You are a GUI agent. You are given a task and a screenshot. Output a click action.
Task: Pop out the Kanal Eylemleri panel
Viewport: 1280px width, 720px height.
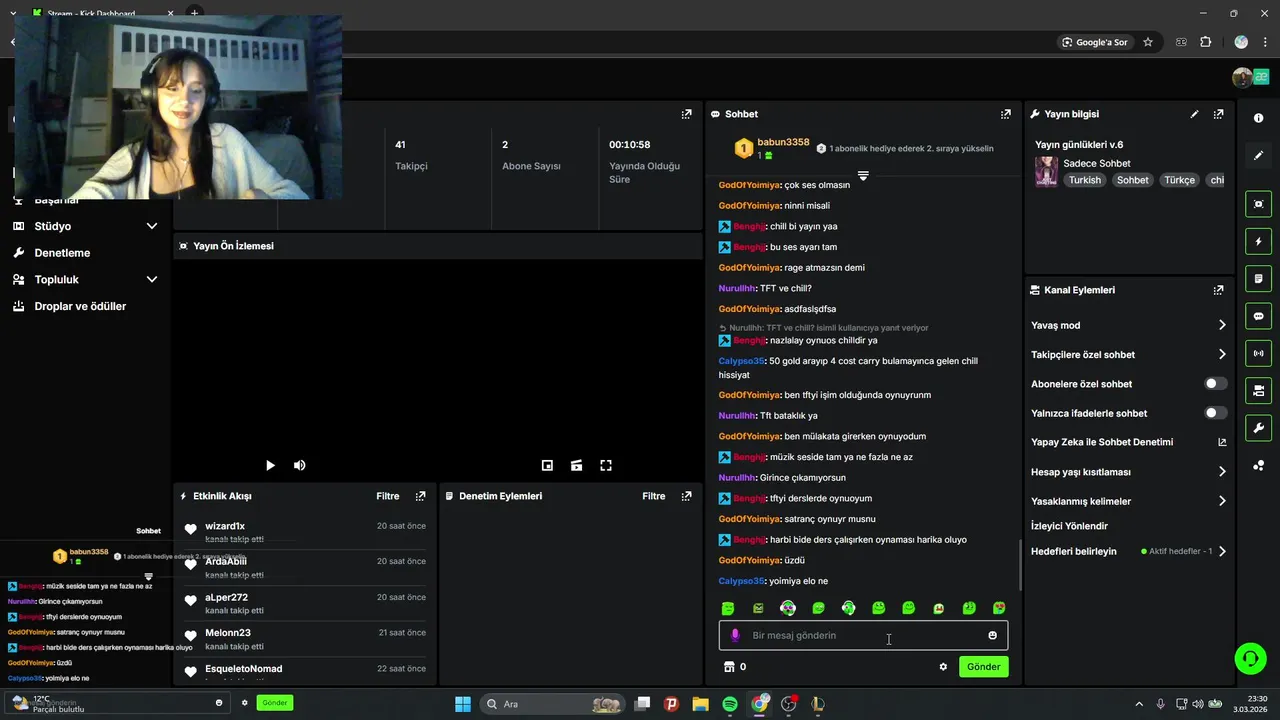click(1218, 290)
